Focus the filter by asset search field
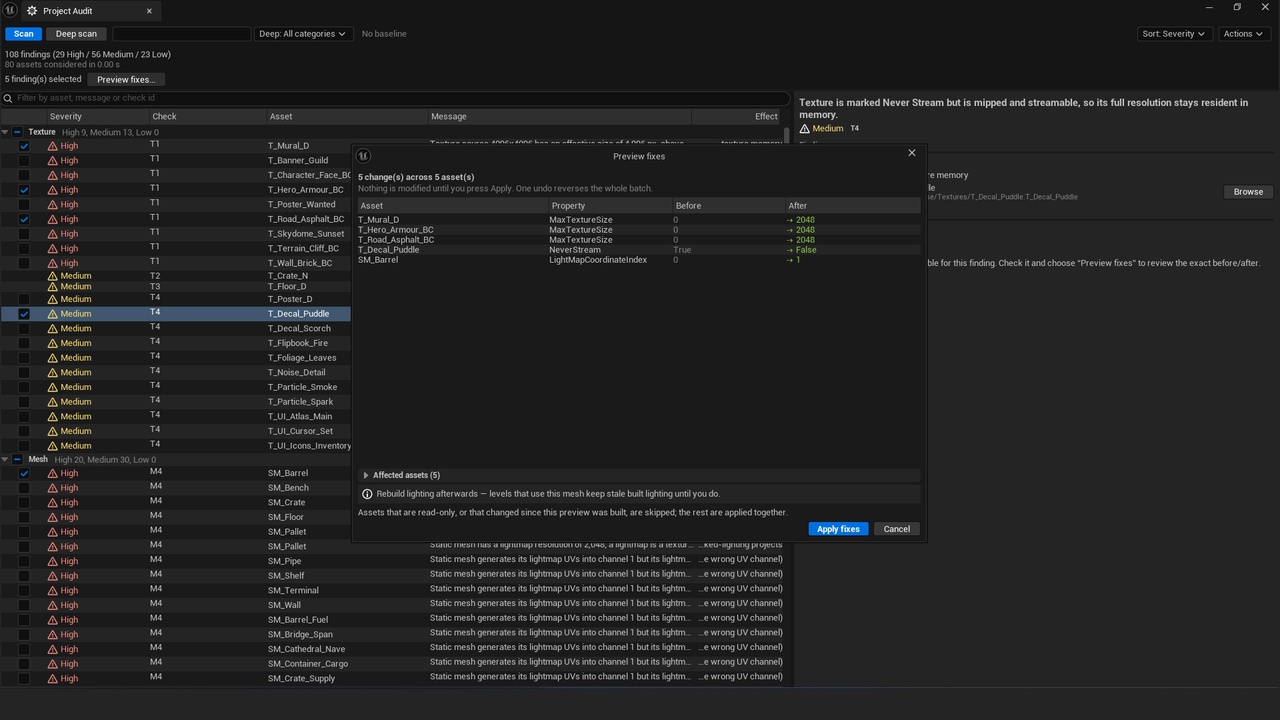This screenshot has width=1280, height=720. coord(396,98)
